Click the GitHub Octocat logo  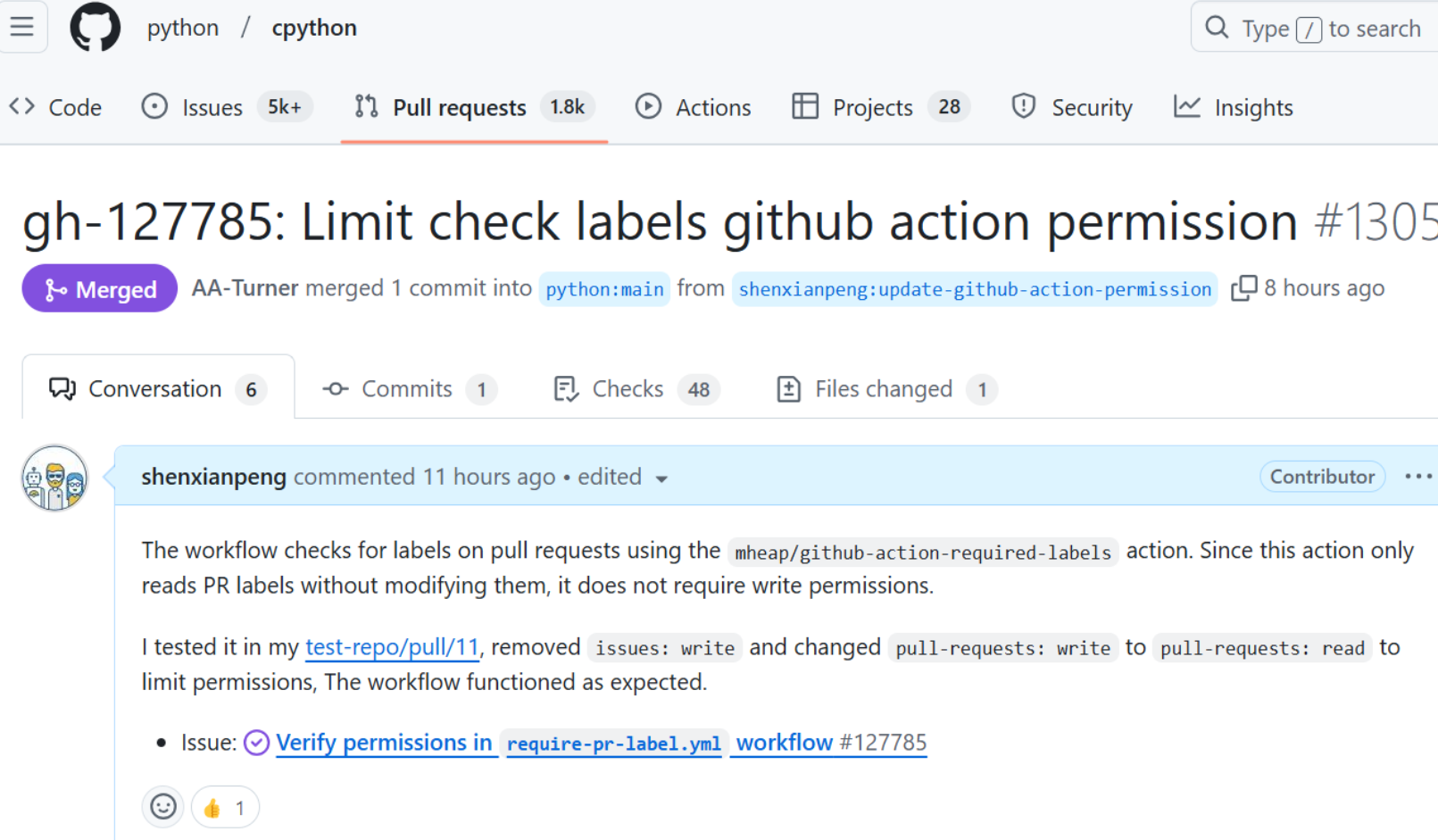point(95,28)
